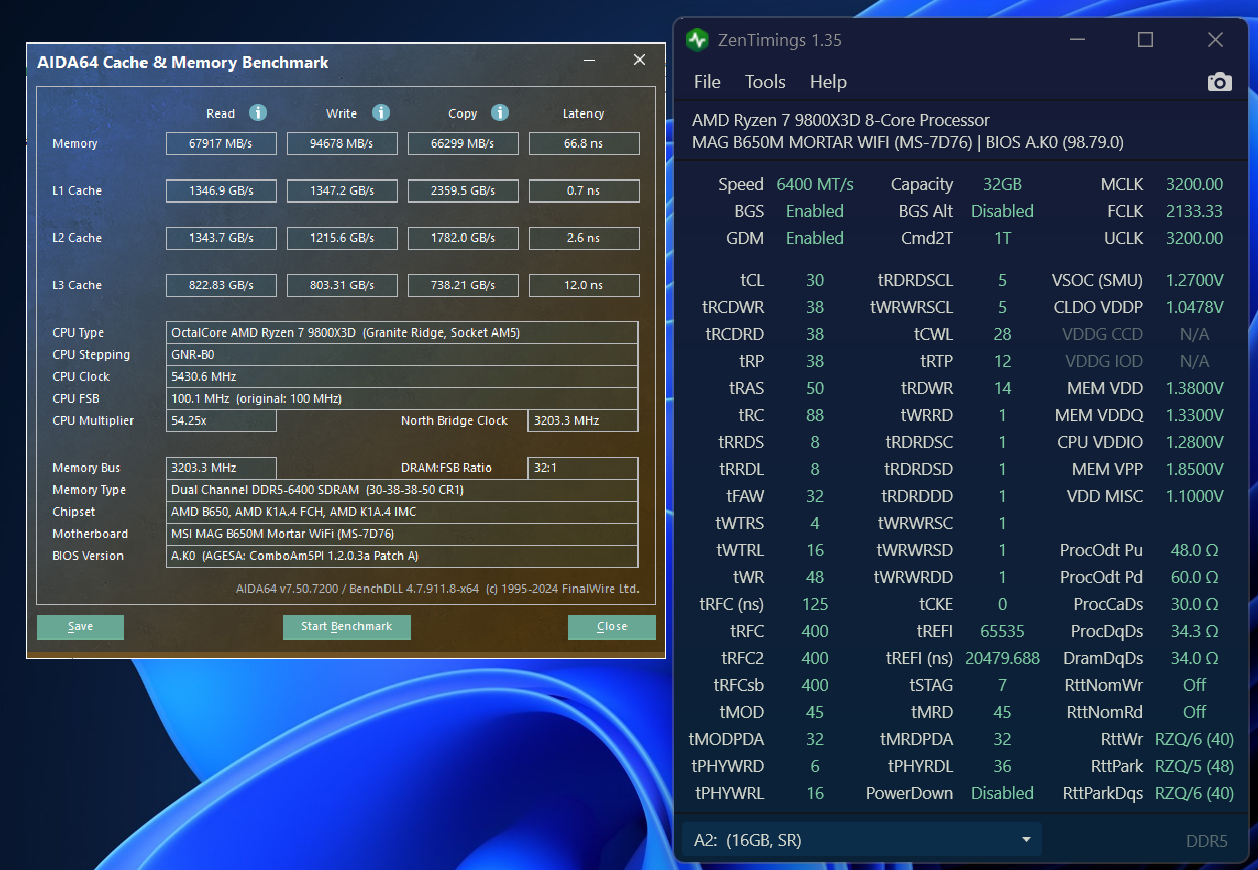Click the BIOS Version A.K0 AGESA field
This screenshot has width=1258, height=870.
(x=402, y=556)
